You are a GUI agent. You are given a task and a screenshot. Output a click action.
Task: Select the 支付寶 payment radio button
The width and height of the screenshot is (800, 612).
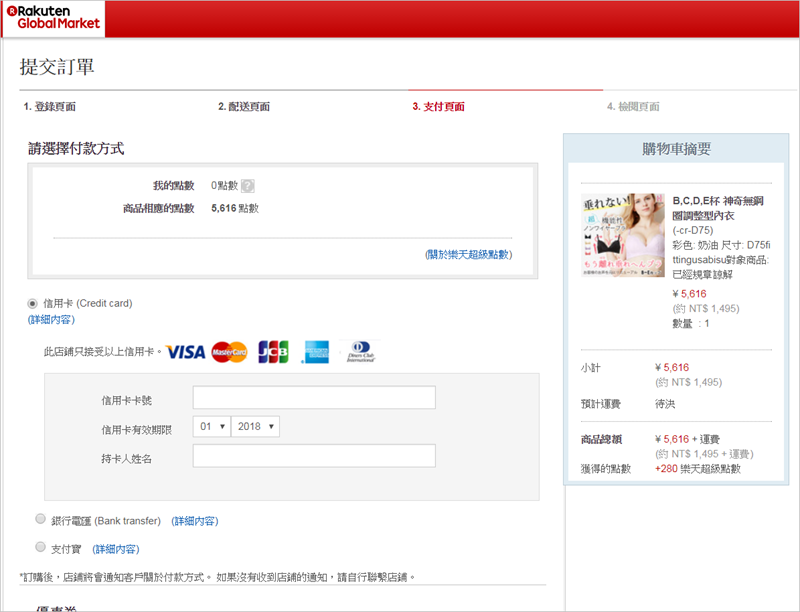pos(40,548)
